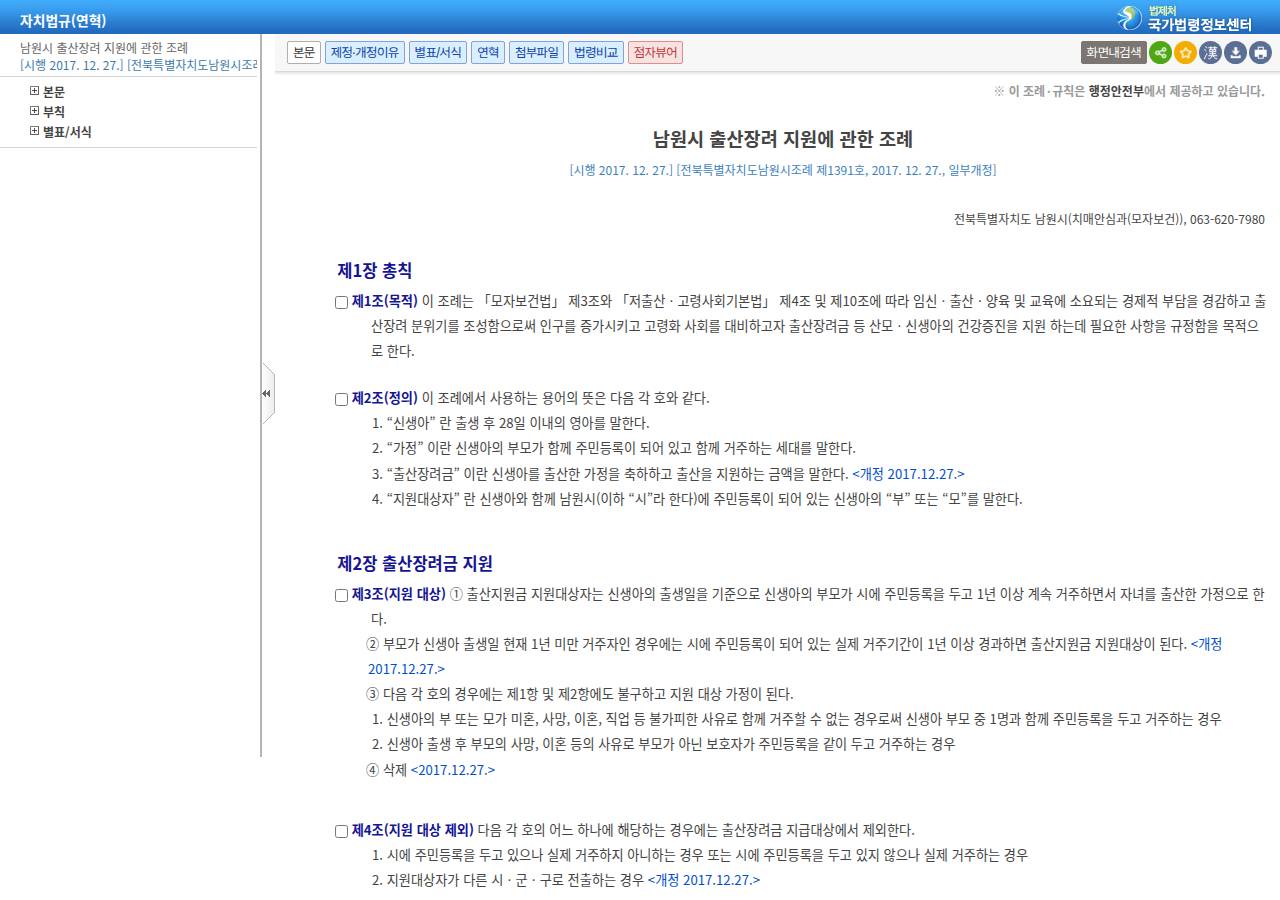The height and width of the screenshot is (900, 1280).
Task: Open the 법령비교 comparison tab
Action: (596, 52)
